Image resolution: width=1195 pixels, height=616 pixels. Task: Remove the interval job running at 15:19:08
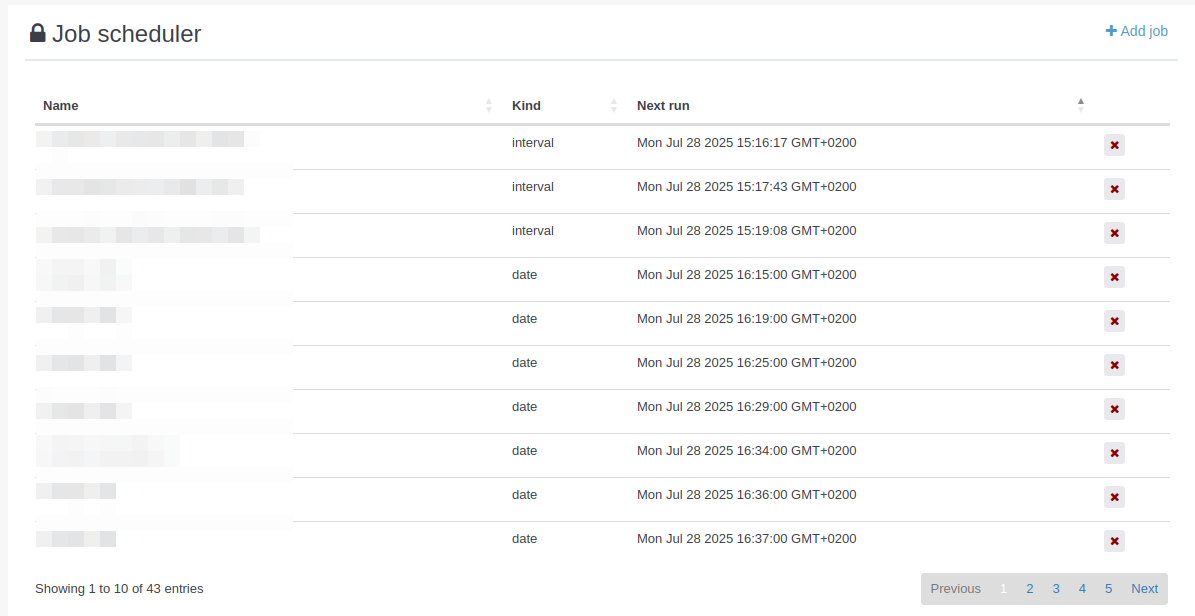pyautogui.click(x=1114, y=233)
